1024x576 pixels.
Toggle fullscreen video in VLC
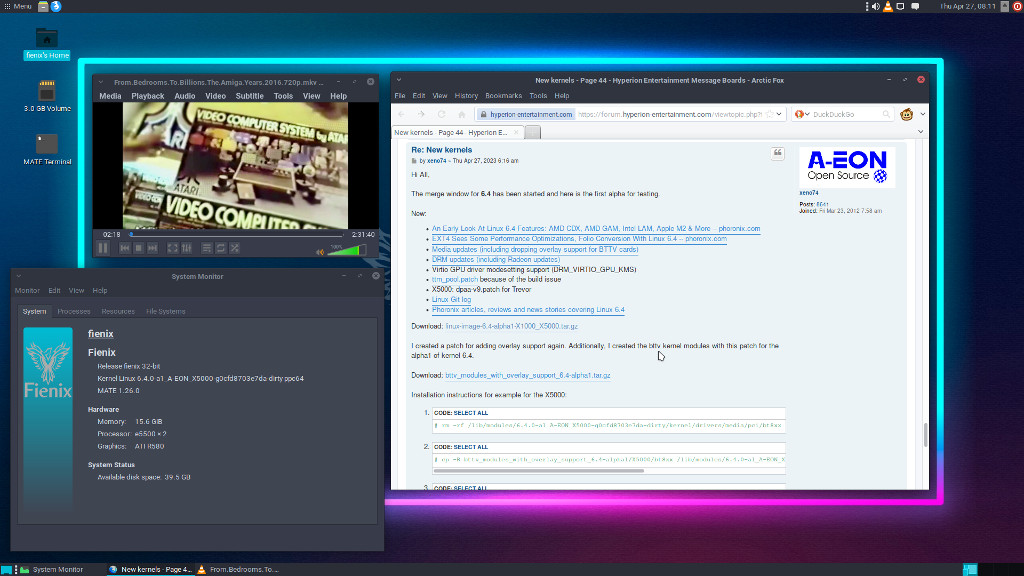point(172,248)
